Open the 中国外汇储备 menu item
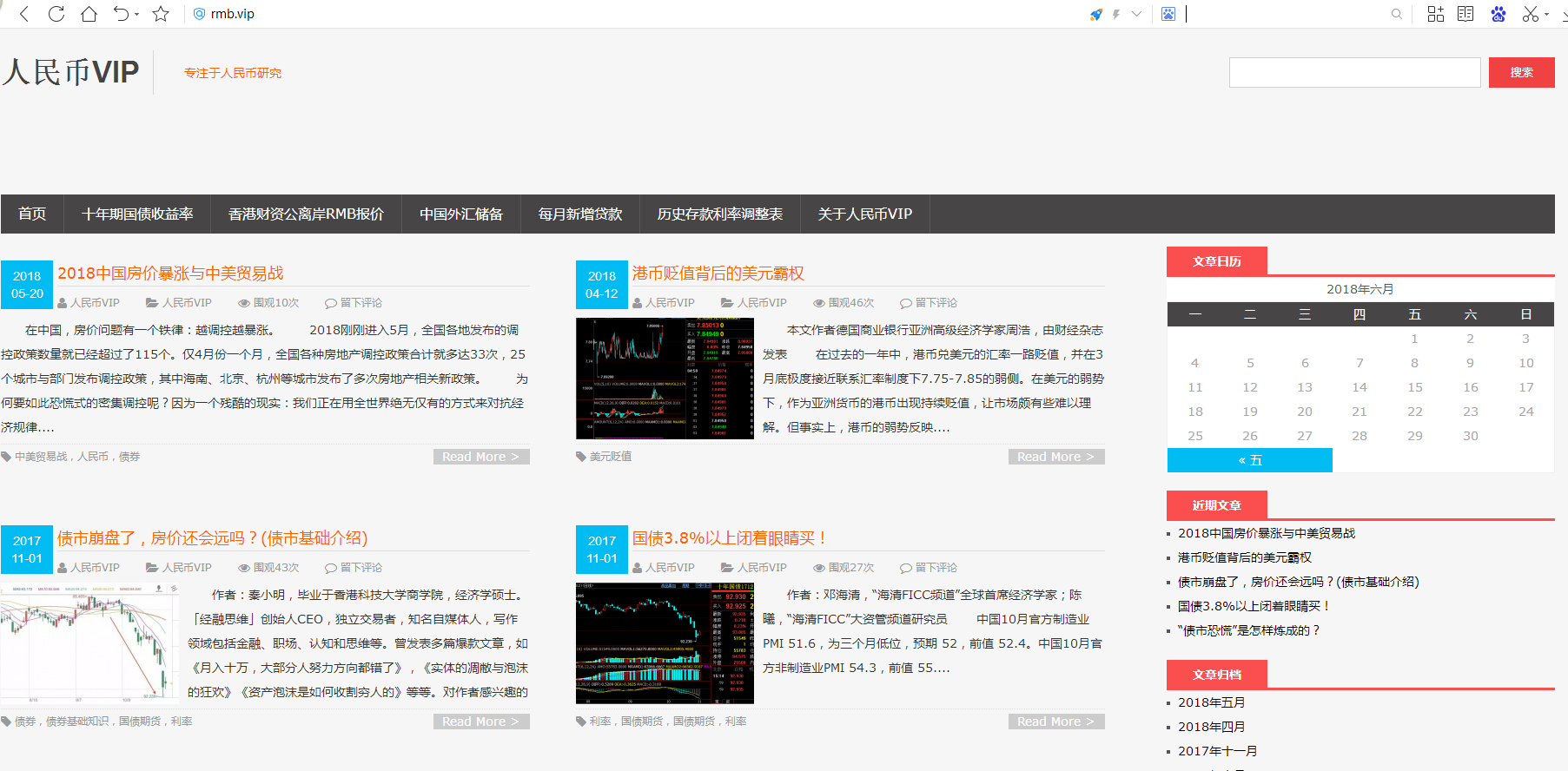The width and height of the screenshot is (1568, 771). pos(461,214)
